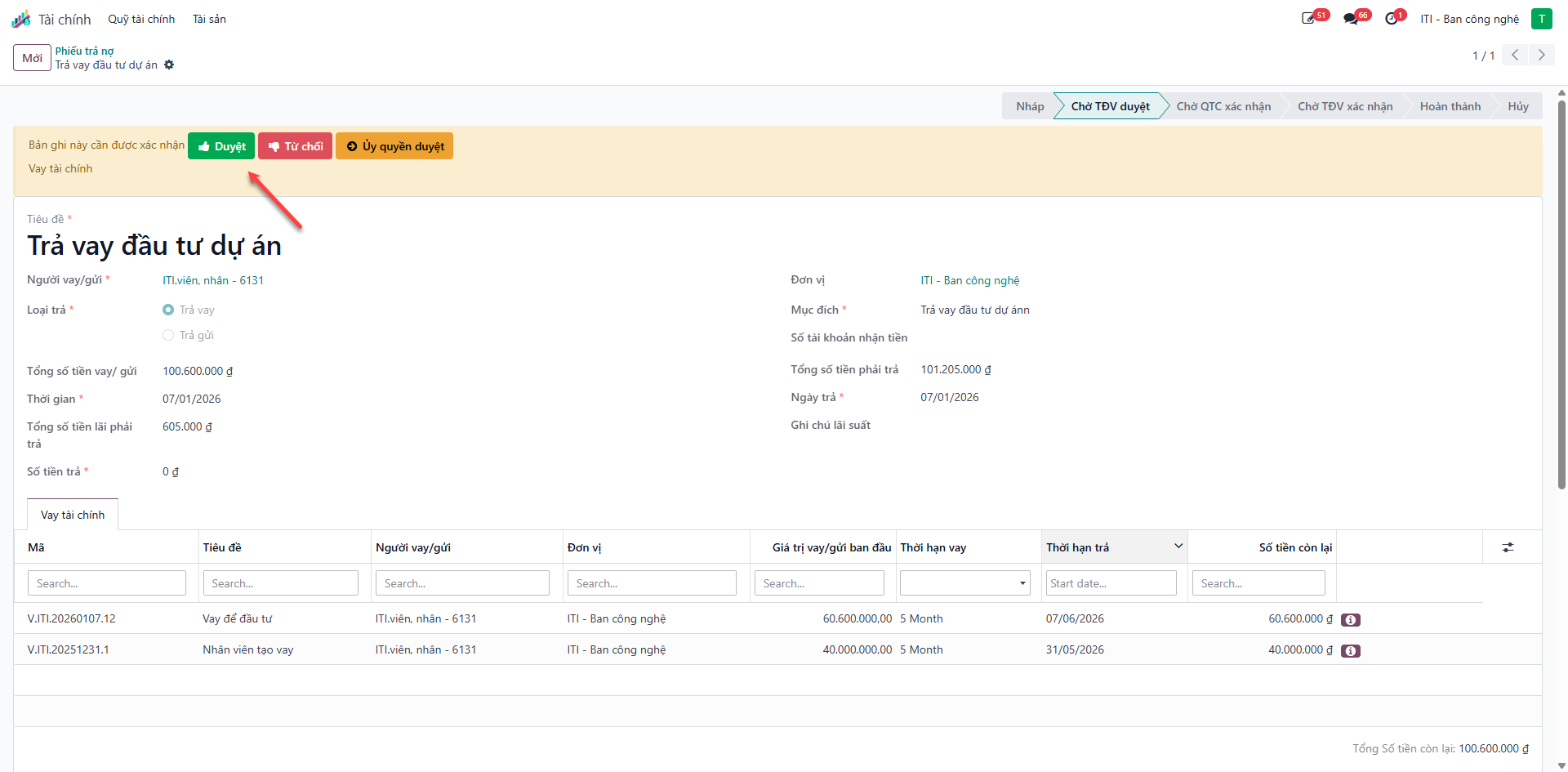Click the green Duyệt approve button
The height and width of the screenshot is (772, 1568).
coord(221,146)
